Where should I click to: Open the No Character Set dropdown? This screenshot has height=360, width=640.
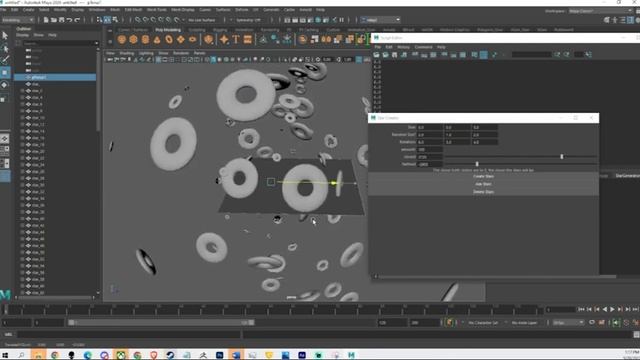click(484, 322)
